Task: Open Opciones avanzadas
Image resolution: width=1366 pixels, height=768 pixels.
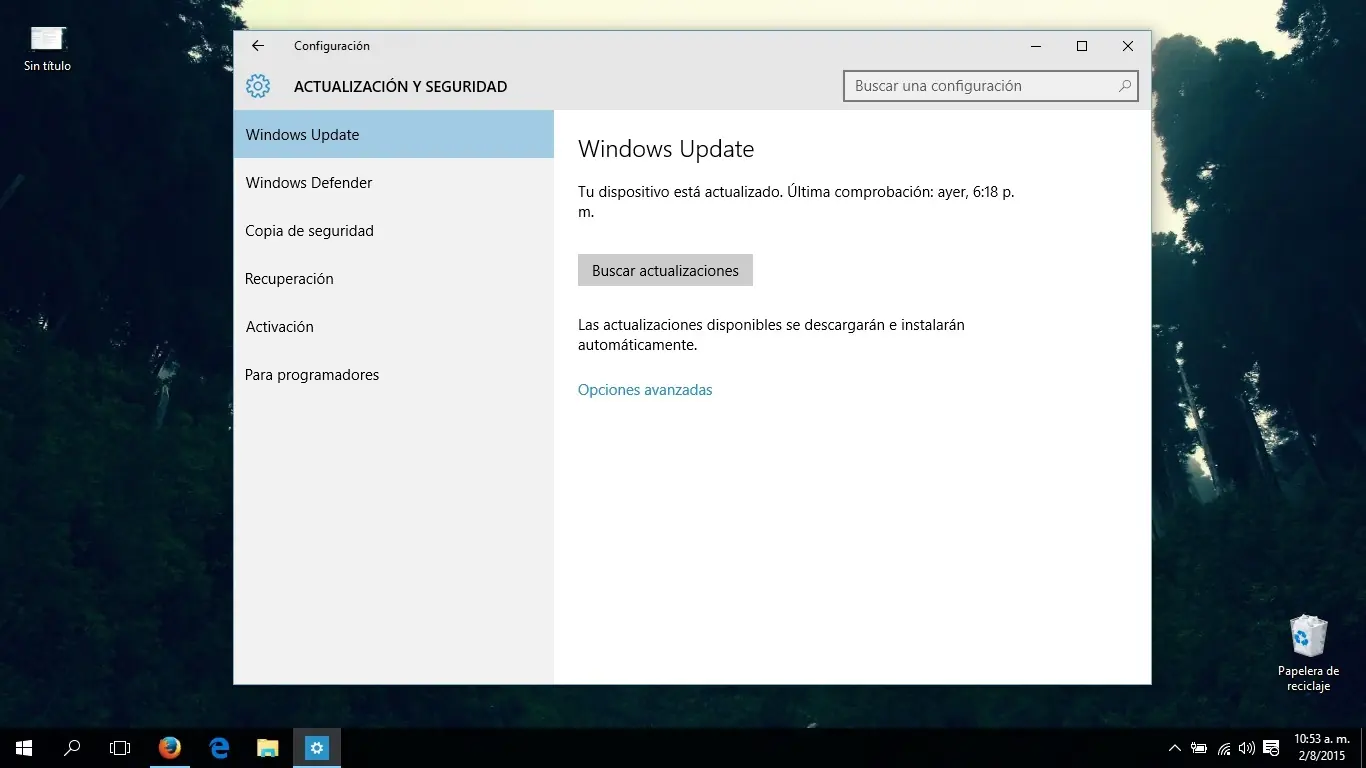Action: pyautogui.click(x=645, y=390)
